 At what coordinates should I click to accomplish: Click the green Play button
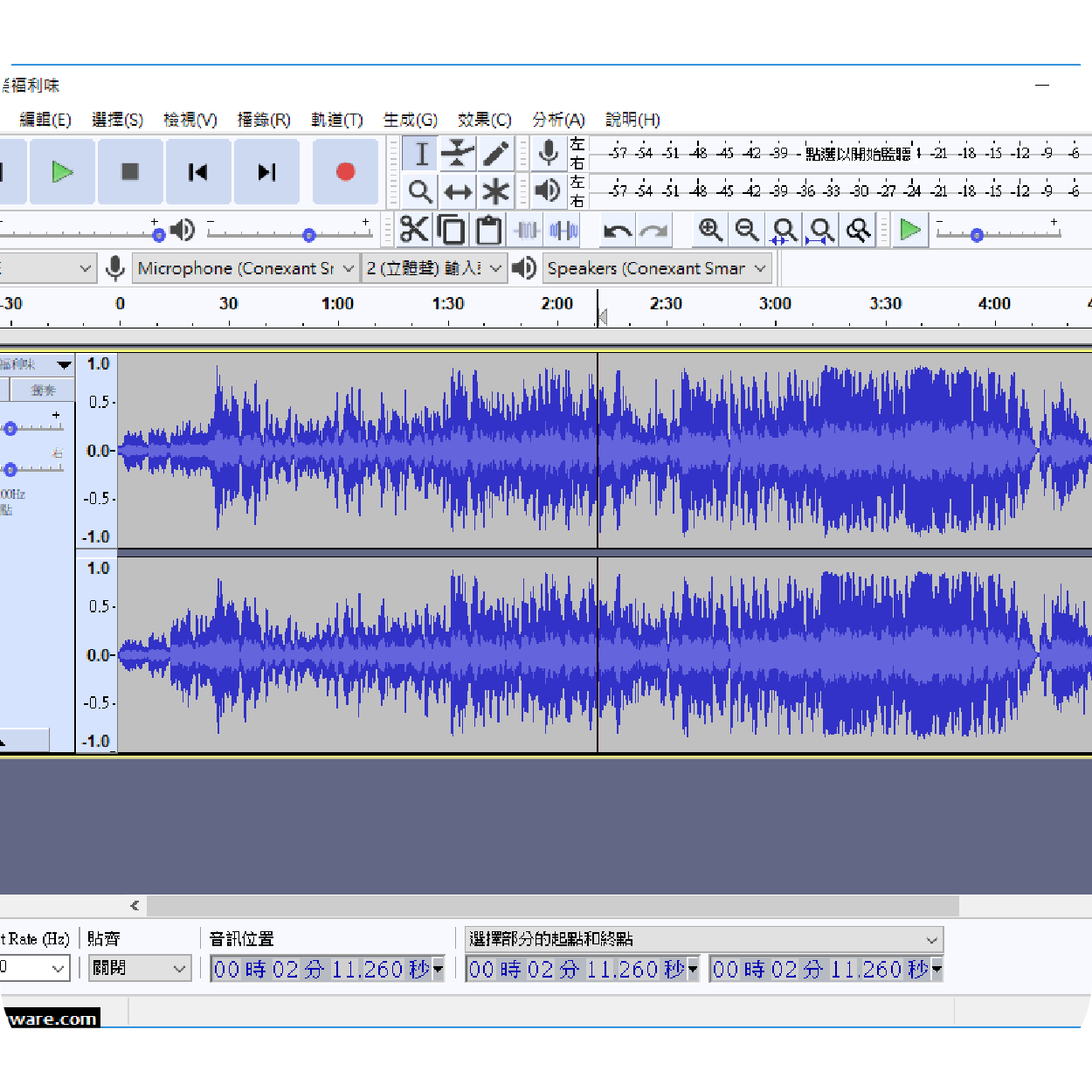pyautogui.click(x=62, y=172)
